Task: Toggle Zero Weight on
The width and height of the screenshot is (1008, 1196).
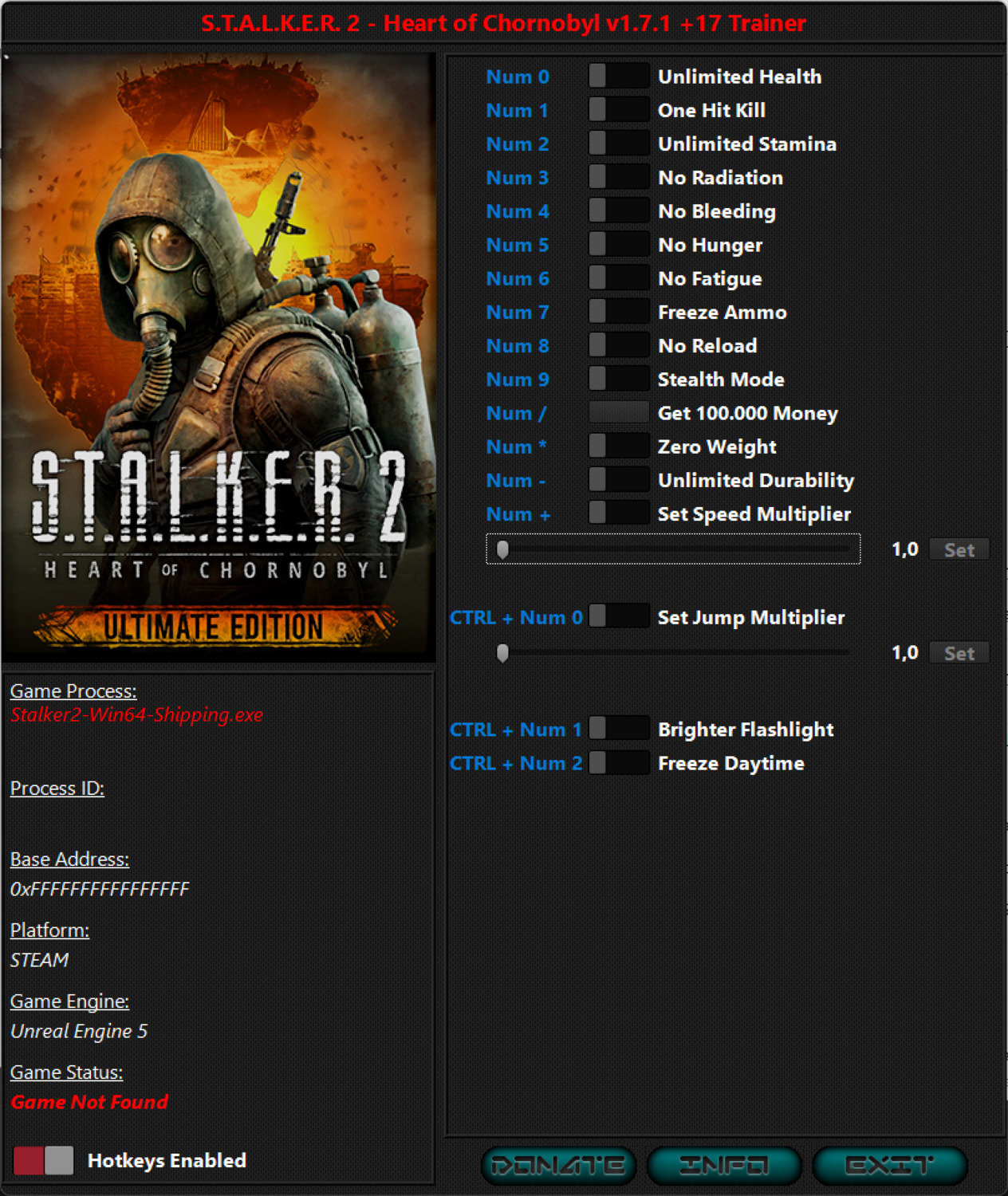Action: [618, 446]
